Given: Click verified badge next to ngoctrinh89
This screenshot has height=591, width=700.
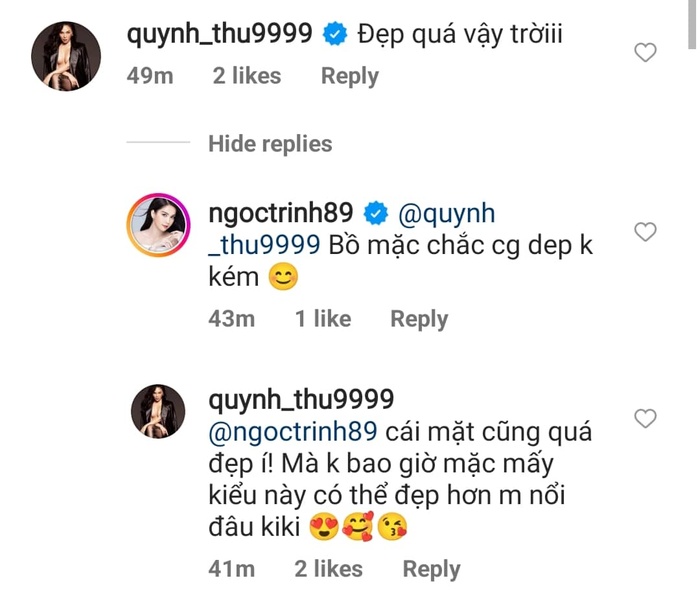Looking at the screenshot, I should [376, 214].
